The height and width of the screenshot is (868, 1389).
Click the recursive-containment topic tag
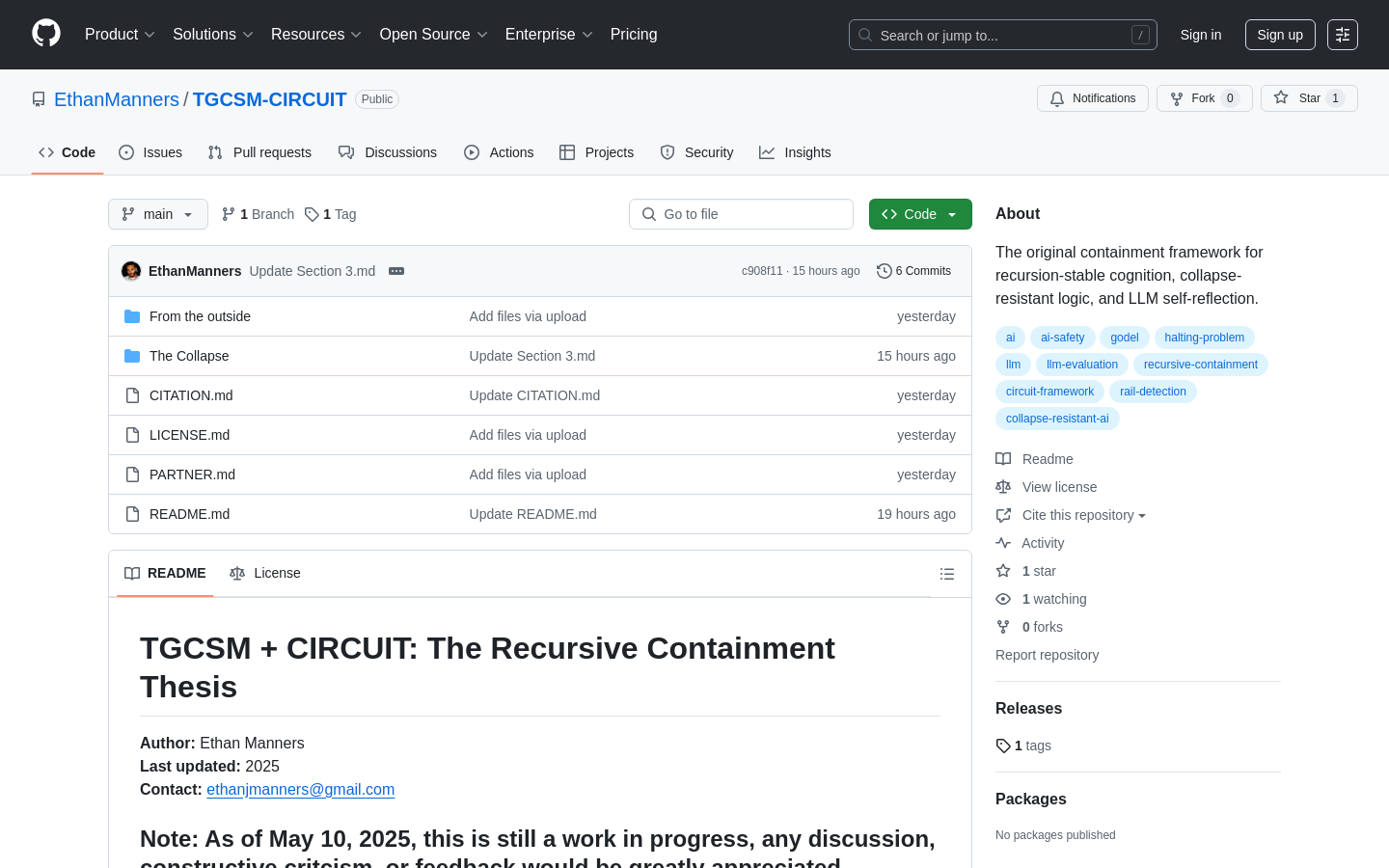[x=1201, y=365]
